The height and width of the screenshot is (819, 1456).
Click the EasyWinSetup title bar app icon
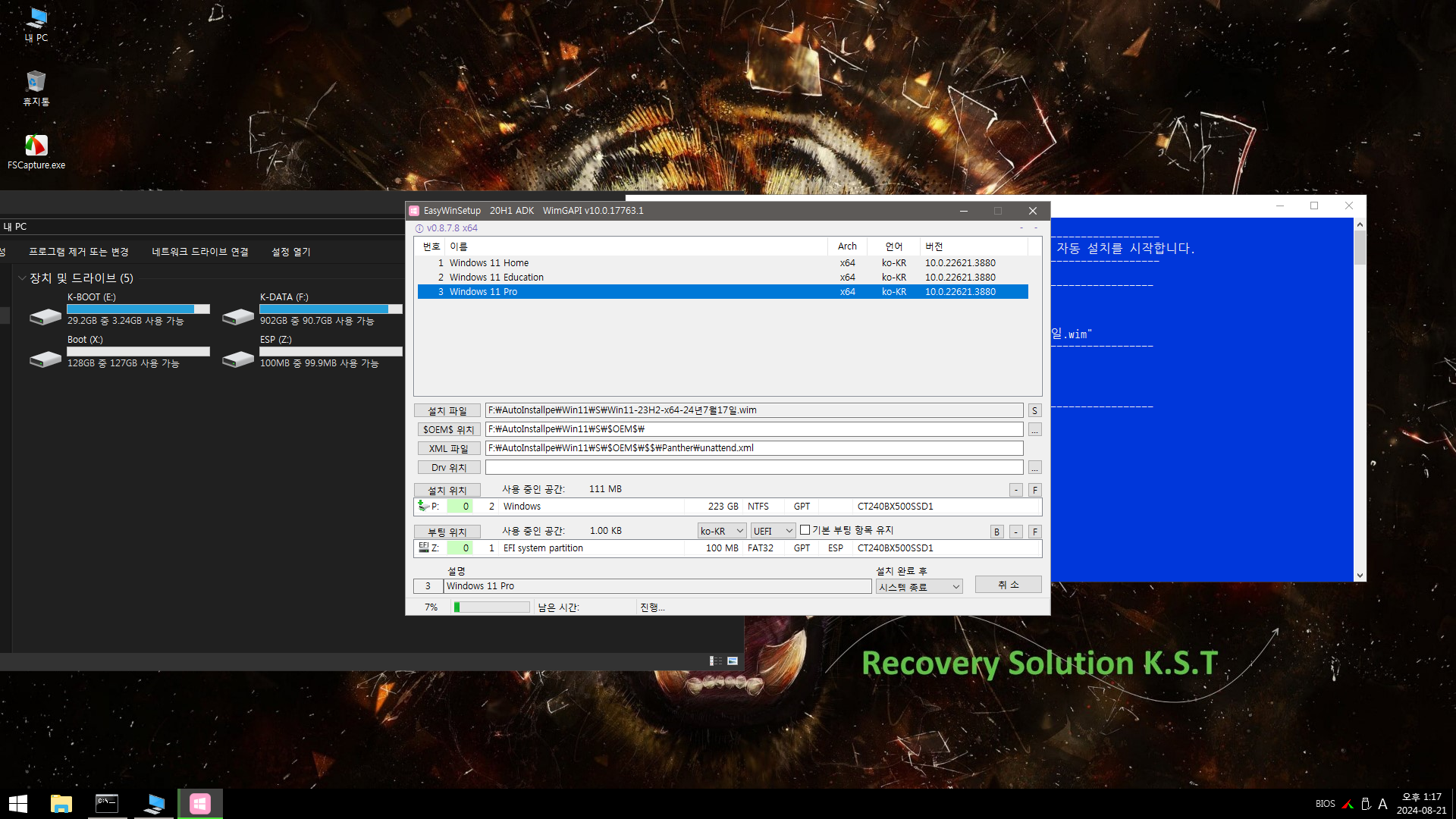coord(414,211)
